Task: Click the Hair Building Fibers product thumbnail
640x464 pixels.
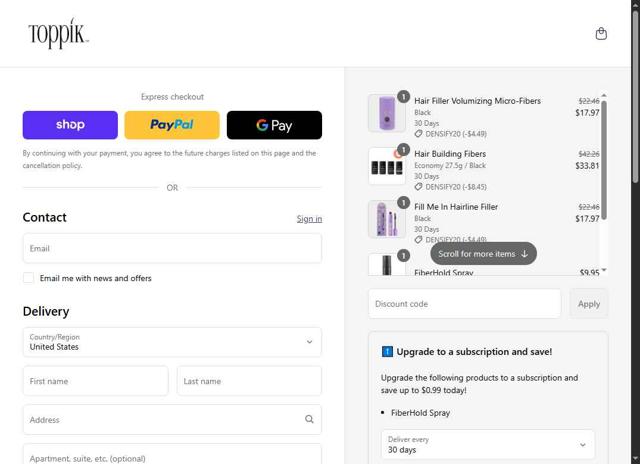Action: pos(387,166)
